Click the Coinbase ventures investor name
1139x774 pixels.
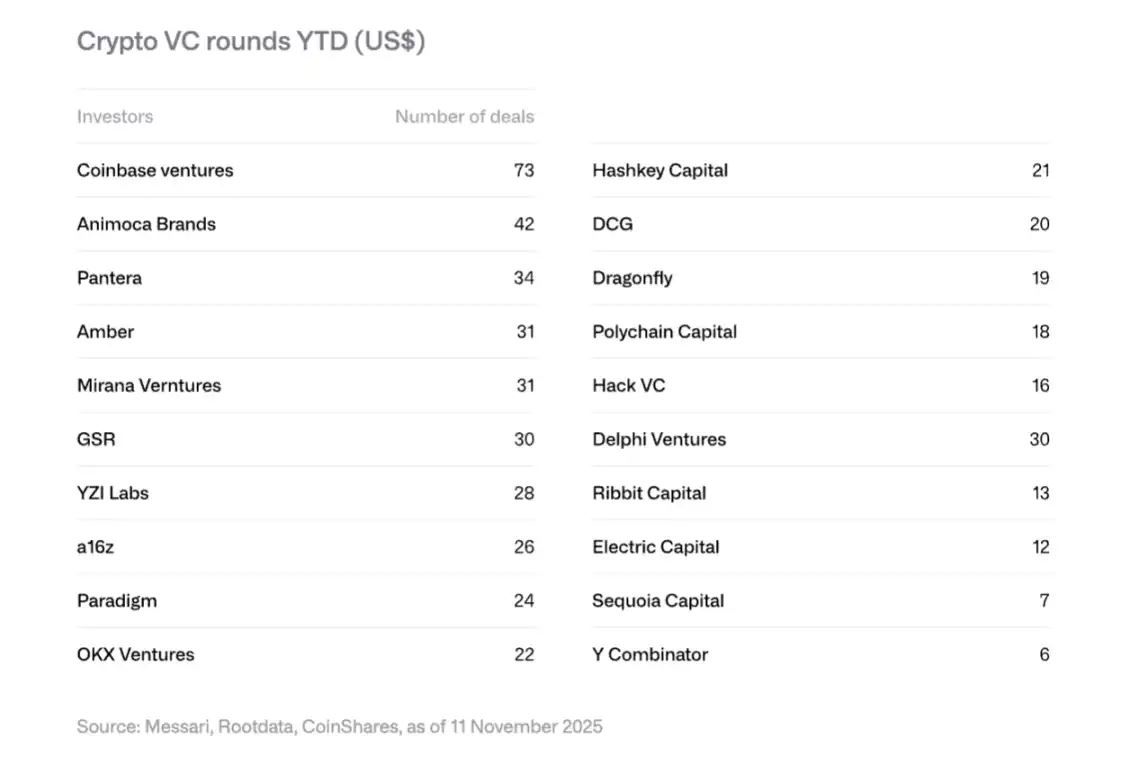point(155,171)
